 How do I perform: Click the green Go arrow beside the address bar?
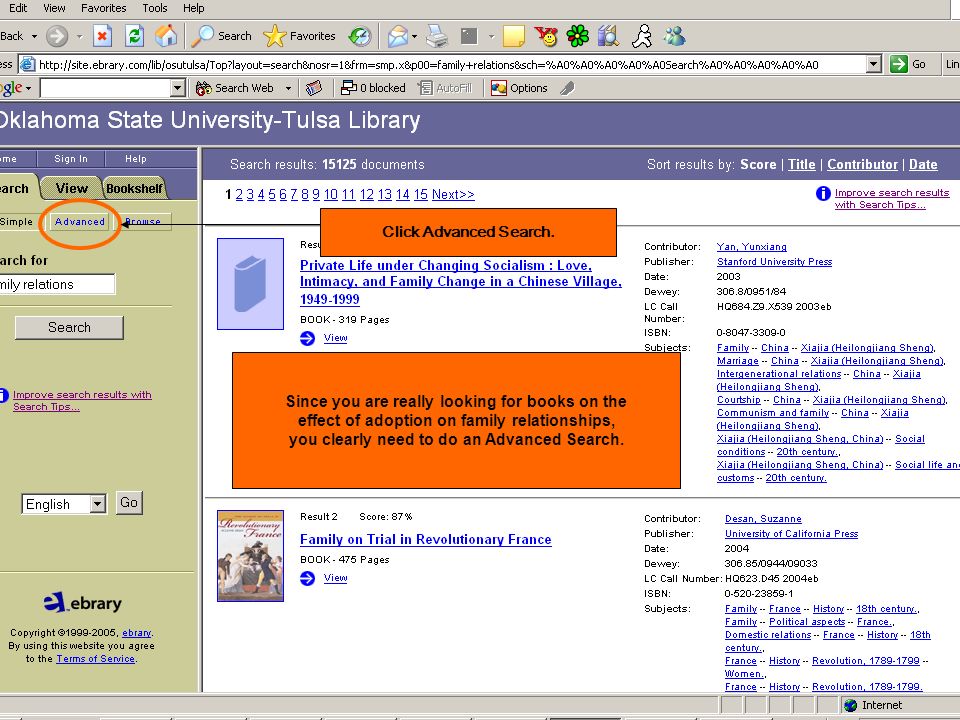(x=899, y=64)
